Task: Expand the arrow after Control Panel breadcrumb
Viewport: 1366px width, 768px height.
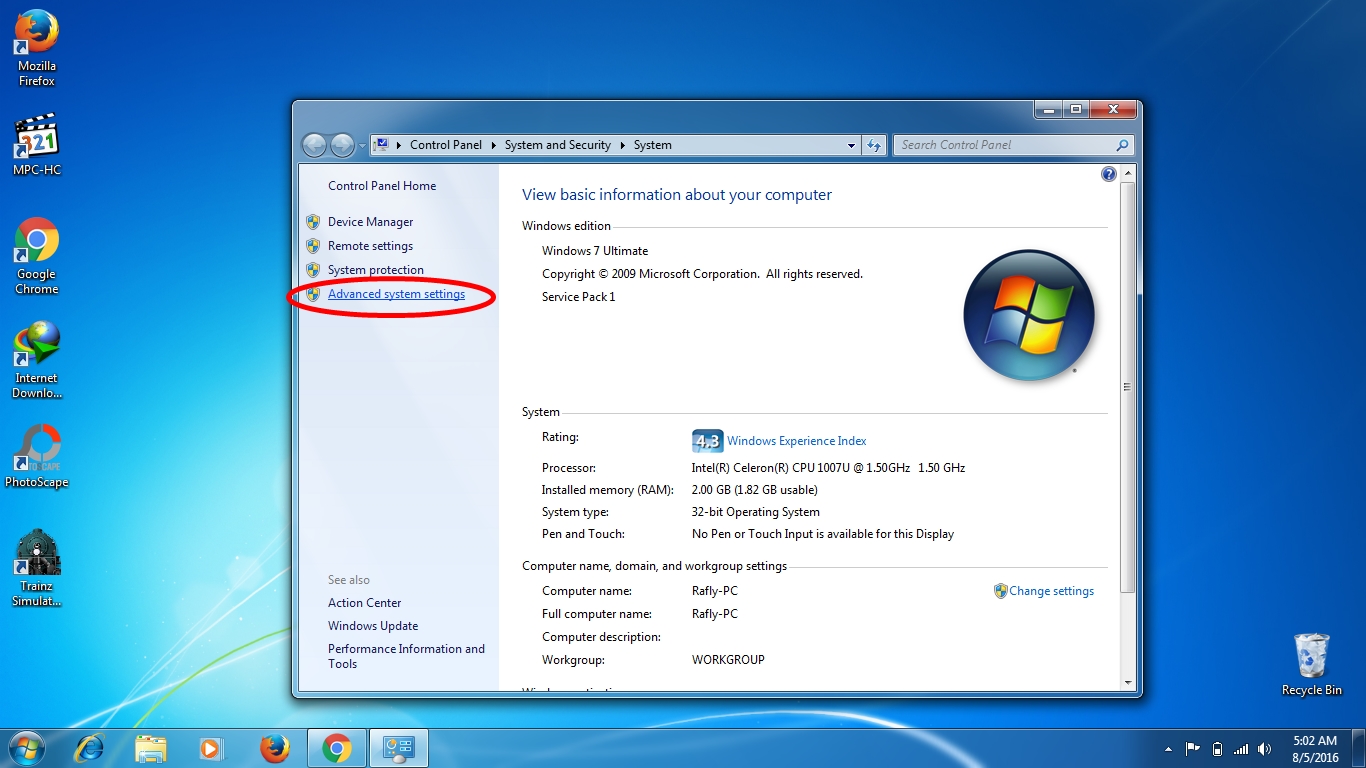Action: tap(493, 145)
